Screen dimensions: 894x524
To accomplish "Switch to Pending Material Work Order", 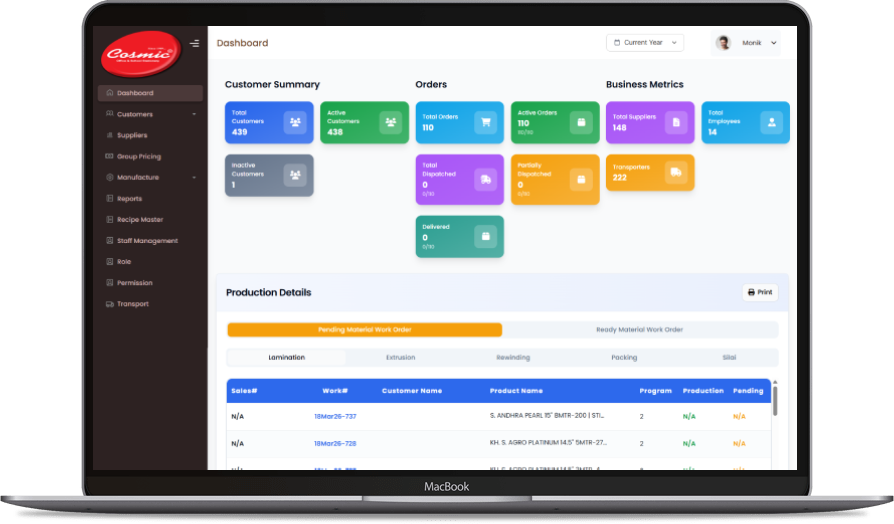I will coord(364,330).
